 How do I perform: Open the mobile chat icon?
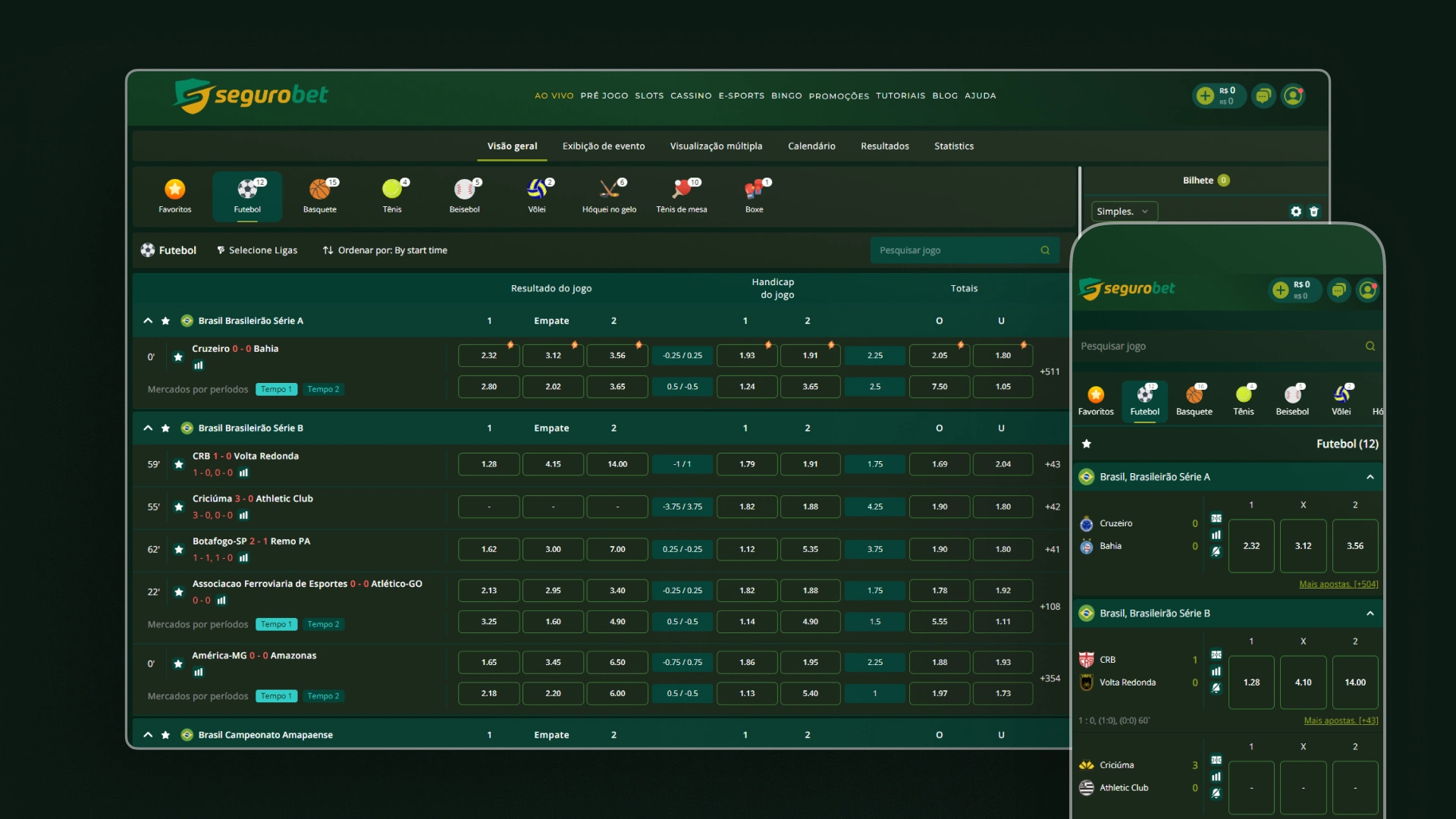pos(1339,290)
